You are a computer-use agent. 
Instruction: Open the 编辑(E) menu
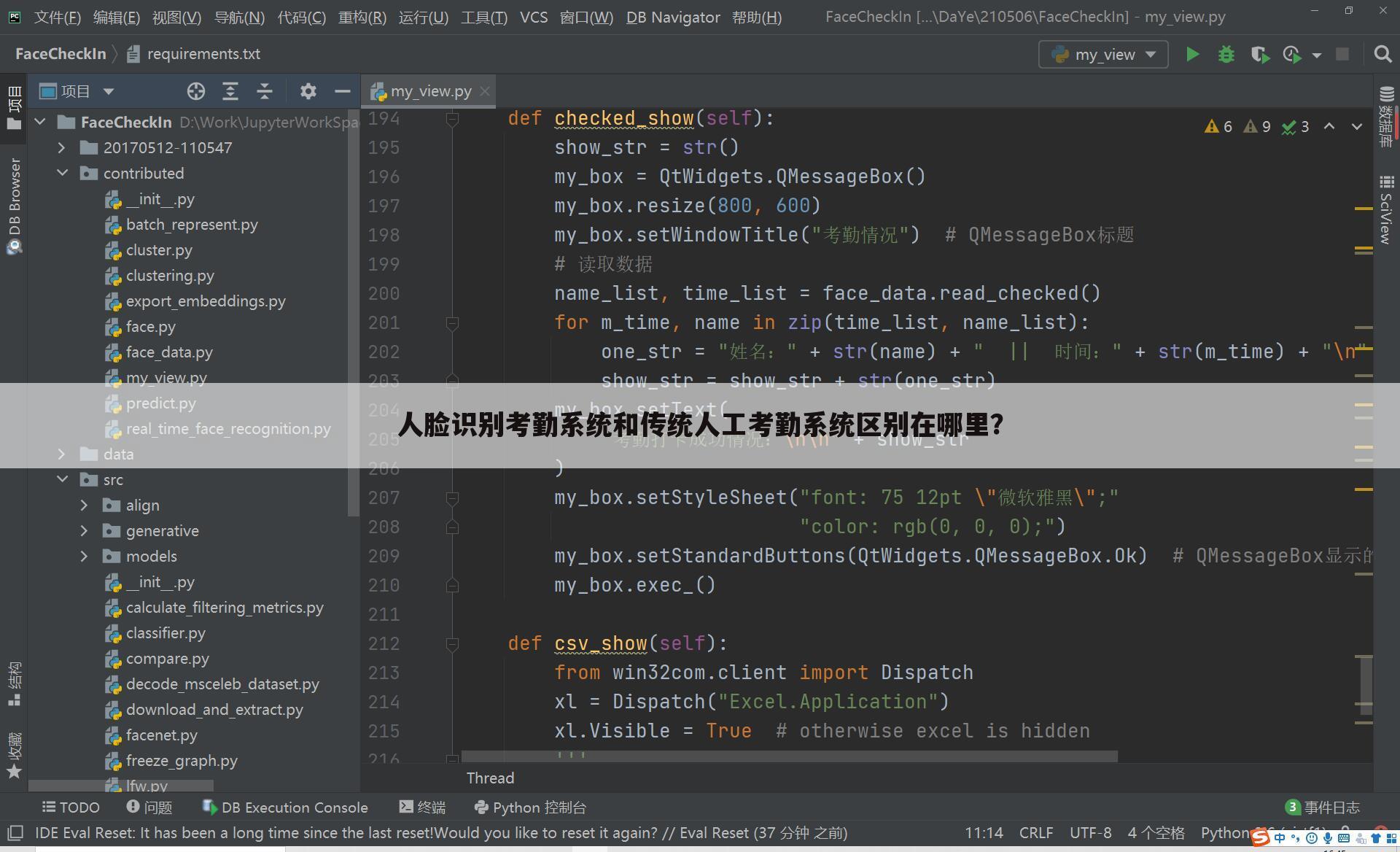117,17
